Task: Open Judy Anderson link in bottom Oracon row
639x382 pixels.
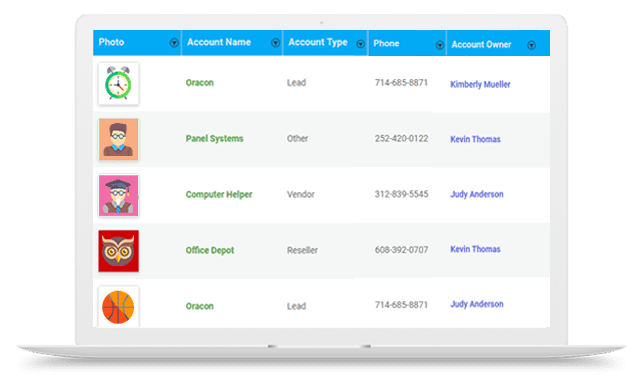Action: pyautogui.click(x=477, y=304)
